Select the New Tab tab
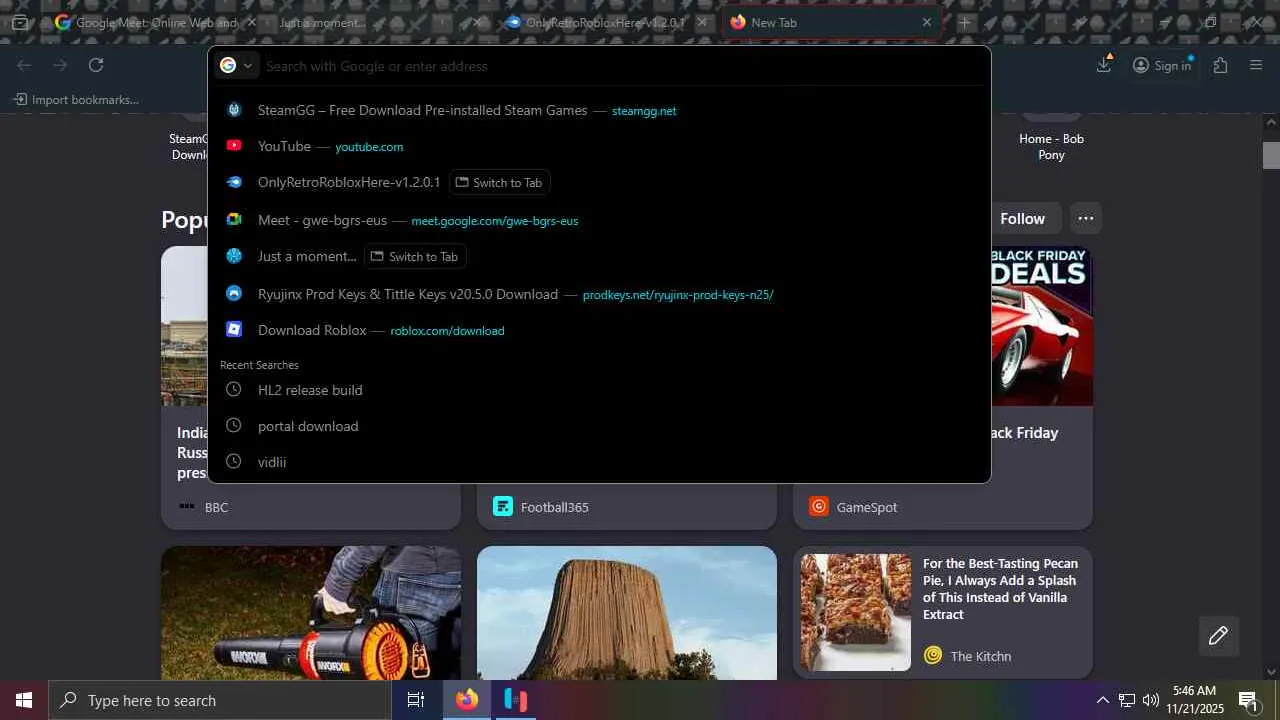The image size is (1280, 720). click(831, 22)
